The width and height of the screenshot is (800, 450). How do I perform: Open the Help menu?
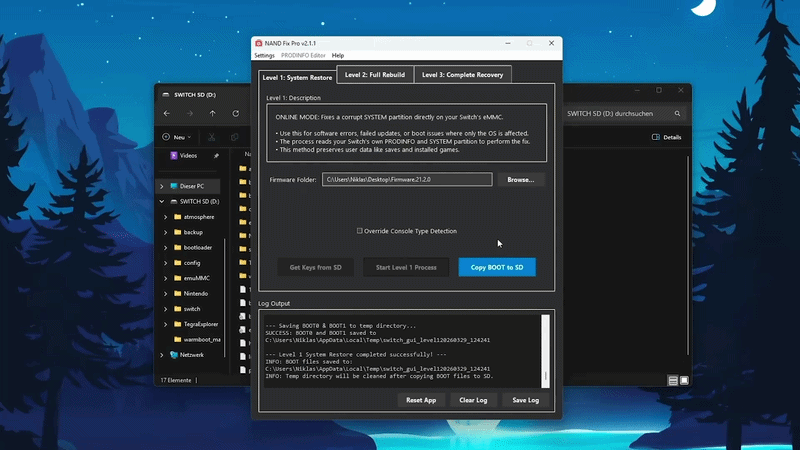coord(338,55)
